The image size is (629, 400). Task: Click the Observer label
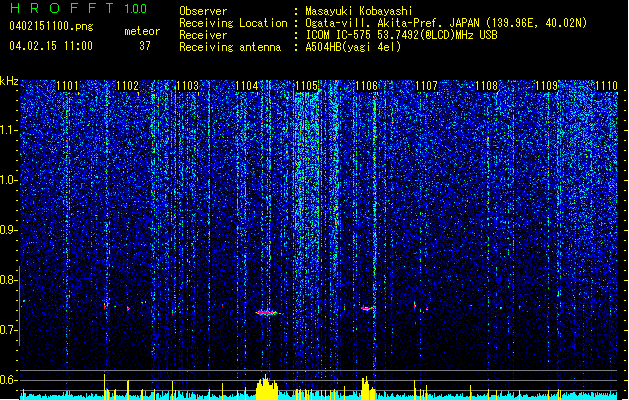click(203, 11)
